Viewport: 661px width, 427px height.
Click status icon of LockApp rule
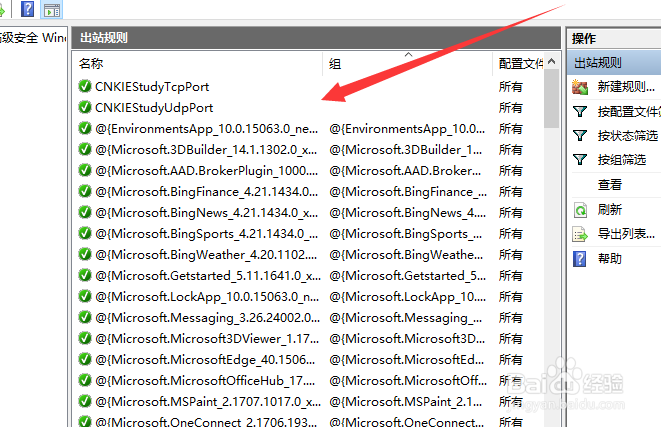[x=85, y=297]
